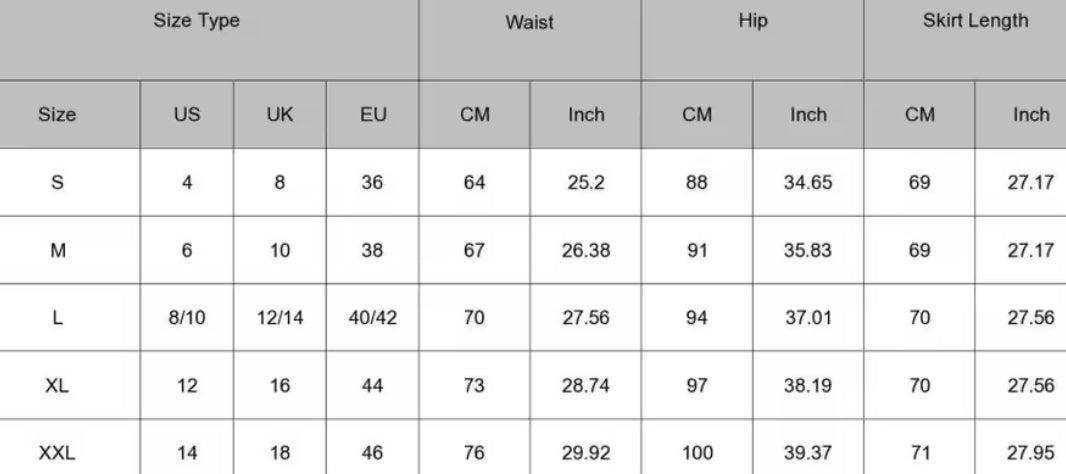Select the 71 cm skirt length cell

click(x=919, y=453)
